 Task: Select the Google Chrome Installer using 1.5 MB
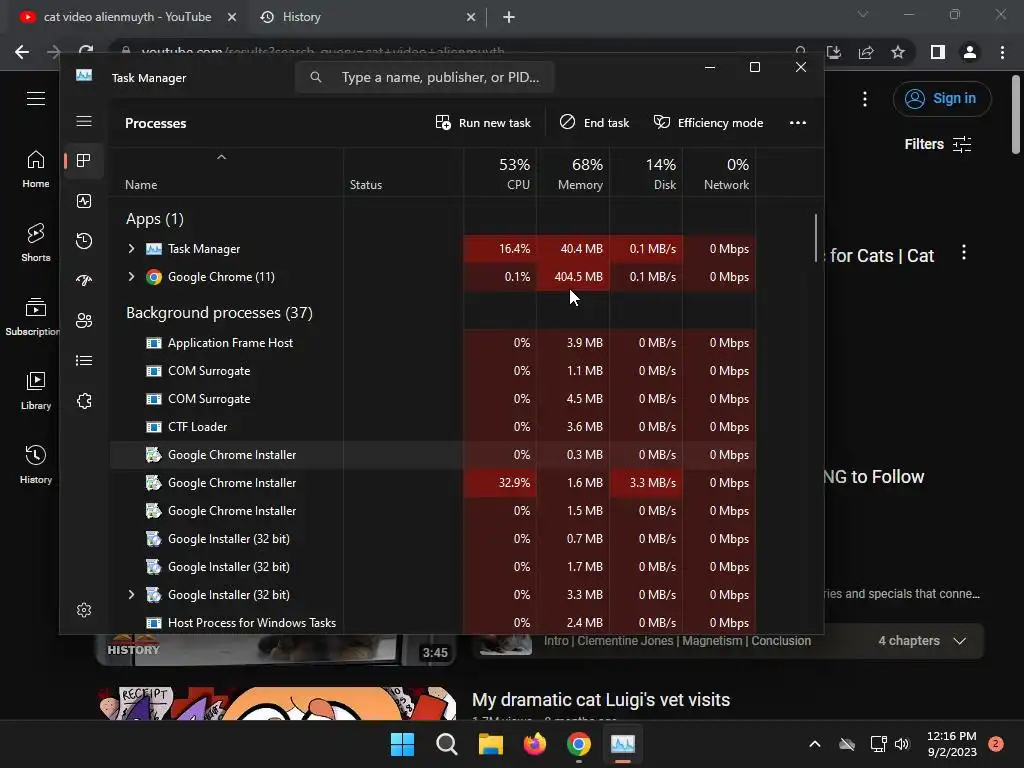(432, 511)
